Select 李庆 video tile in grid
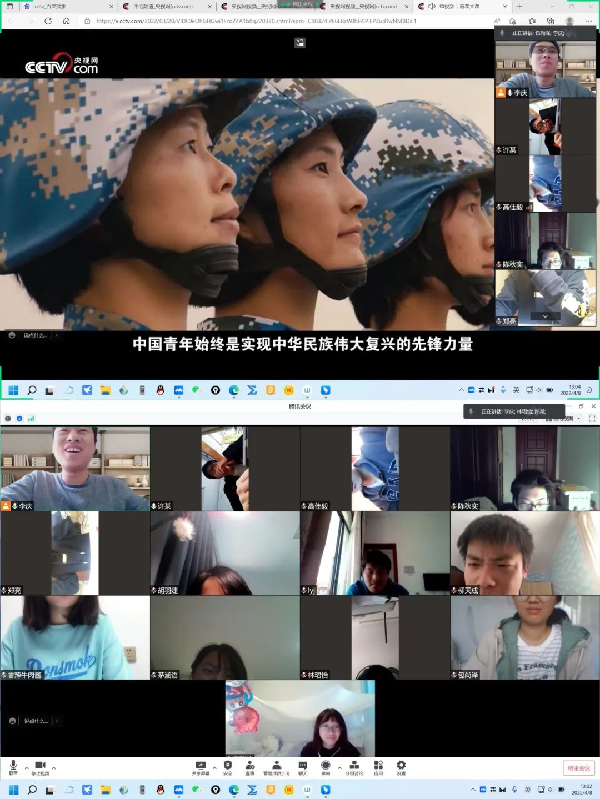Viewport: 600px width, 799px height. pos(75,469)
